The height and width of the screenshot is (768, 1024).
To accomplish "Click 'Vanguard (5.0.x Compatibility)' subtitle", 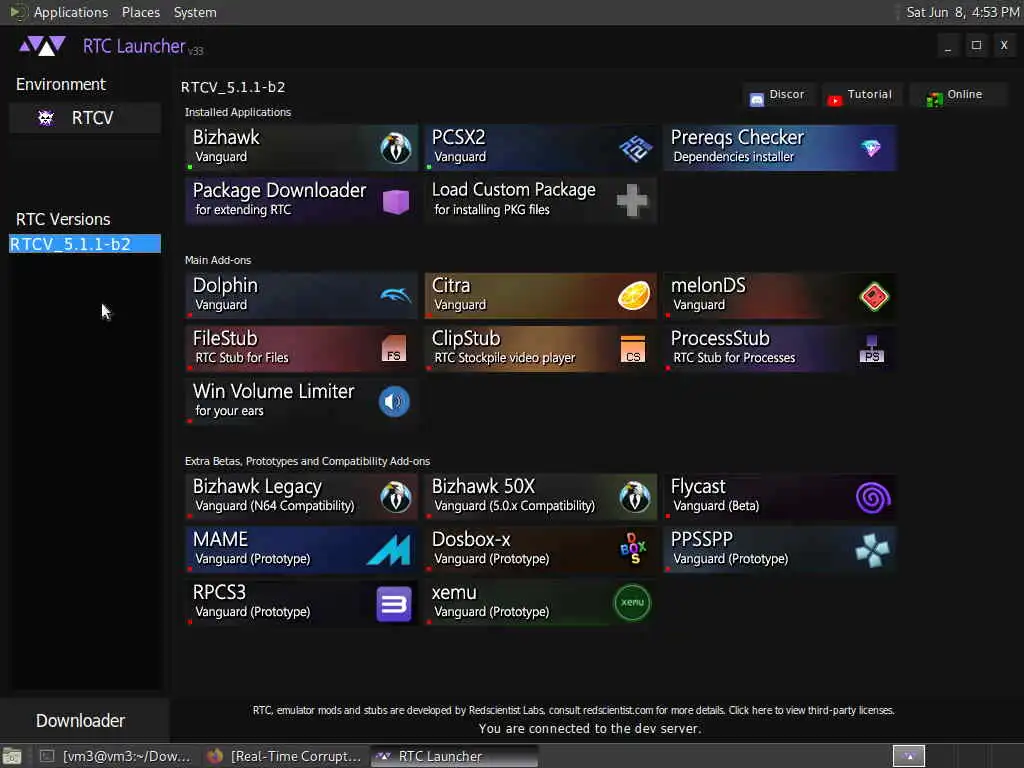I will point(515,505).
